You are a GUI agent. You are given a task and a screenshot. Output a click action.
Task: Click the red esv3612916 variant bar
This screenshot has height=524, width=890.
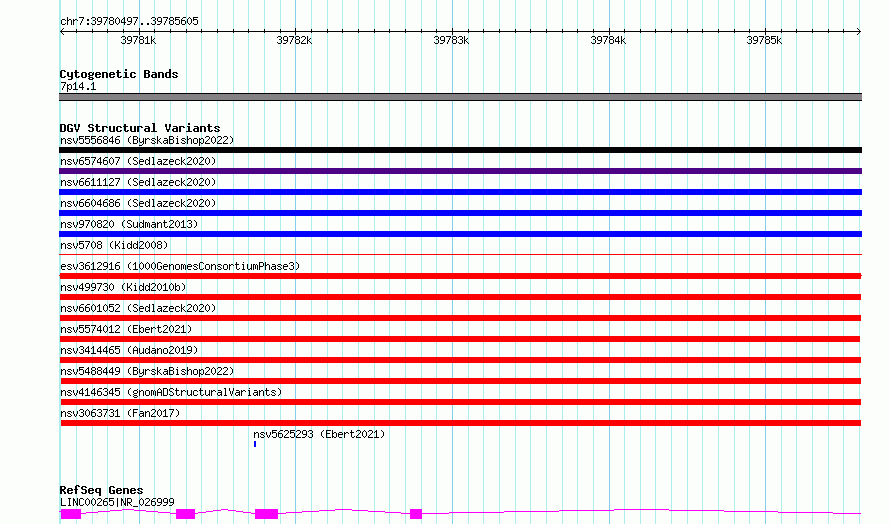(x=460, y=276)
